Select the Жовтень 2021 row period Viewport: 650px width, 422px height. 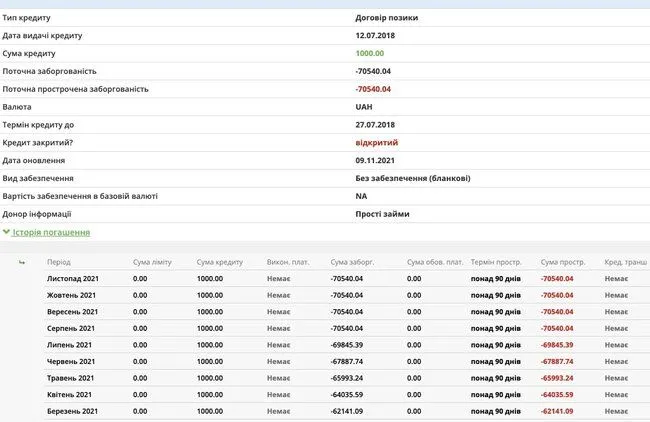point(71,295)
